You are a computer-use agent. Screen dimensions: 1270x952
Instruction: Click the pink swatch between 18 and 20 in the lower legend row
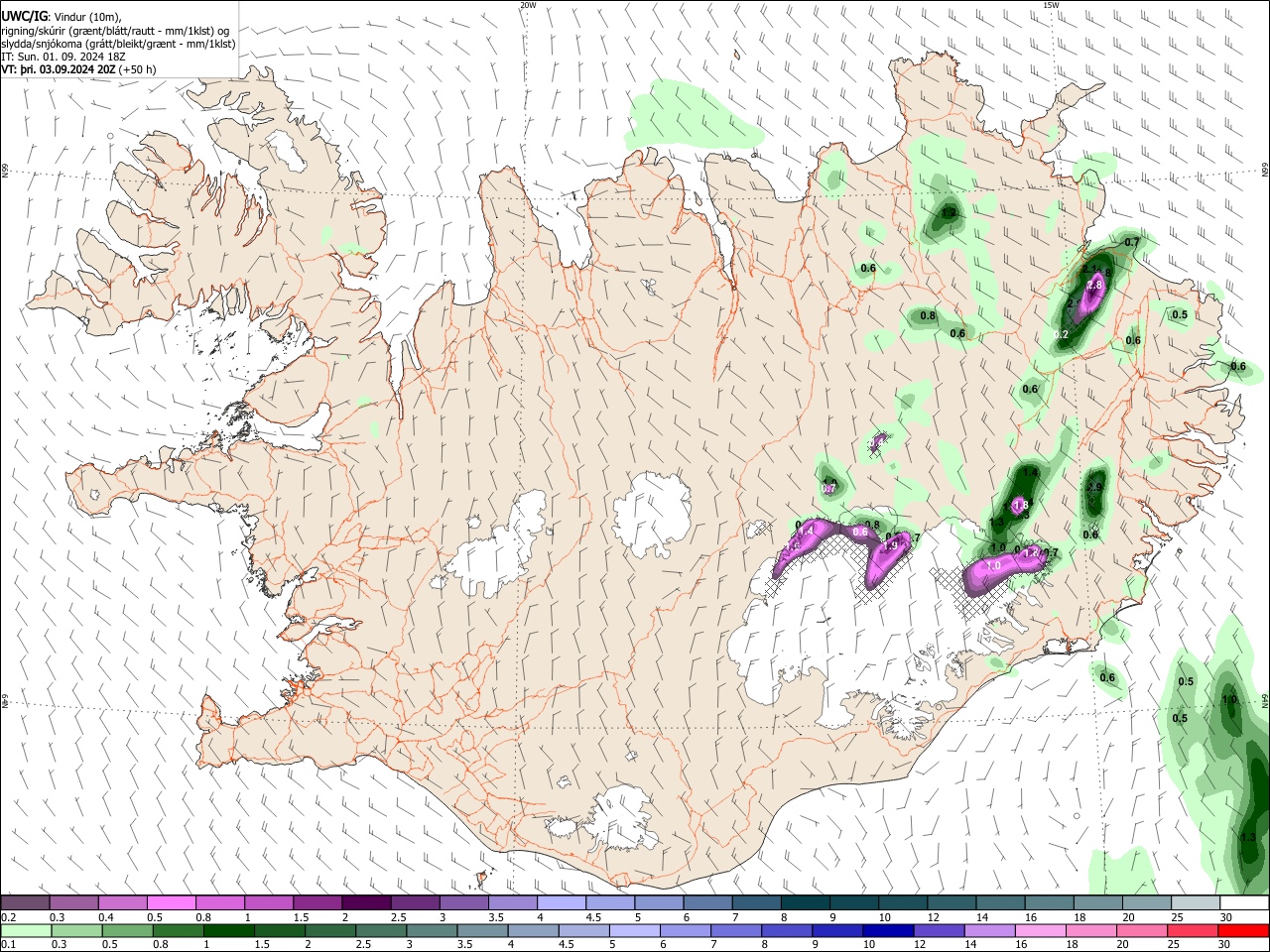(x=1091, y=931)
